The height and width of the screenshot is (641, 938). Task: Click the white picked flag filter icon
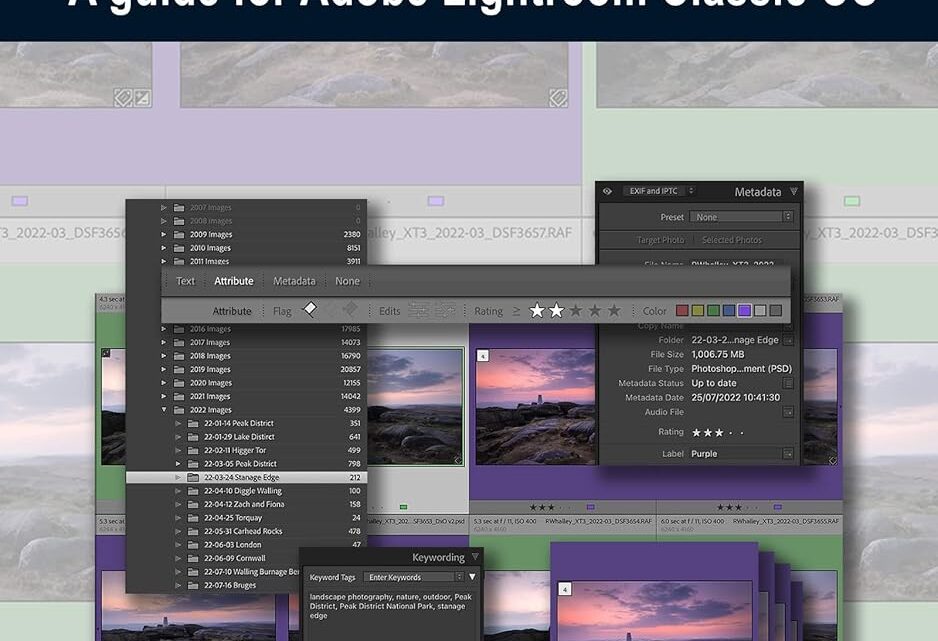[x=310, y=309]
